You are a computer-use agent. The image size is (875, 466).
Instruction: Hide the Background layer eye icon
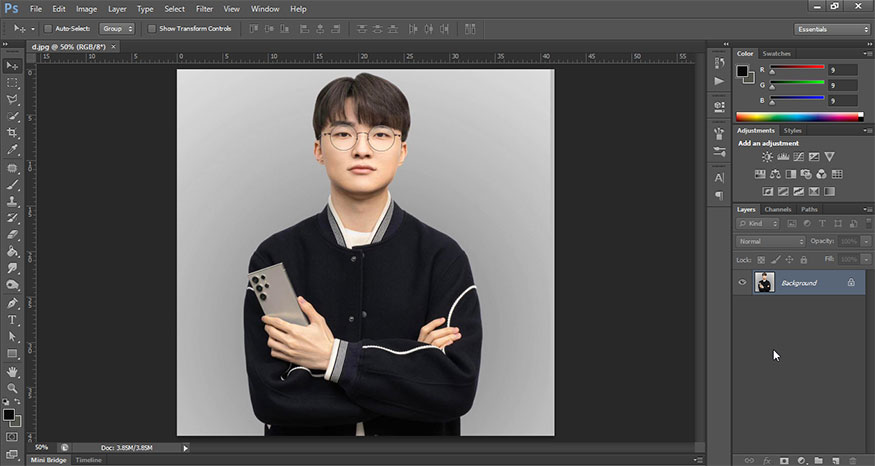(x=742, y=282)
